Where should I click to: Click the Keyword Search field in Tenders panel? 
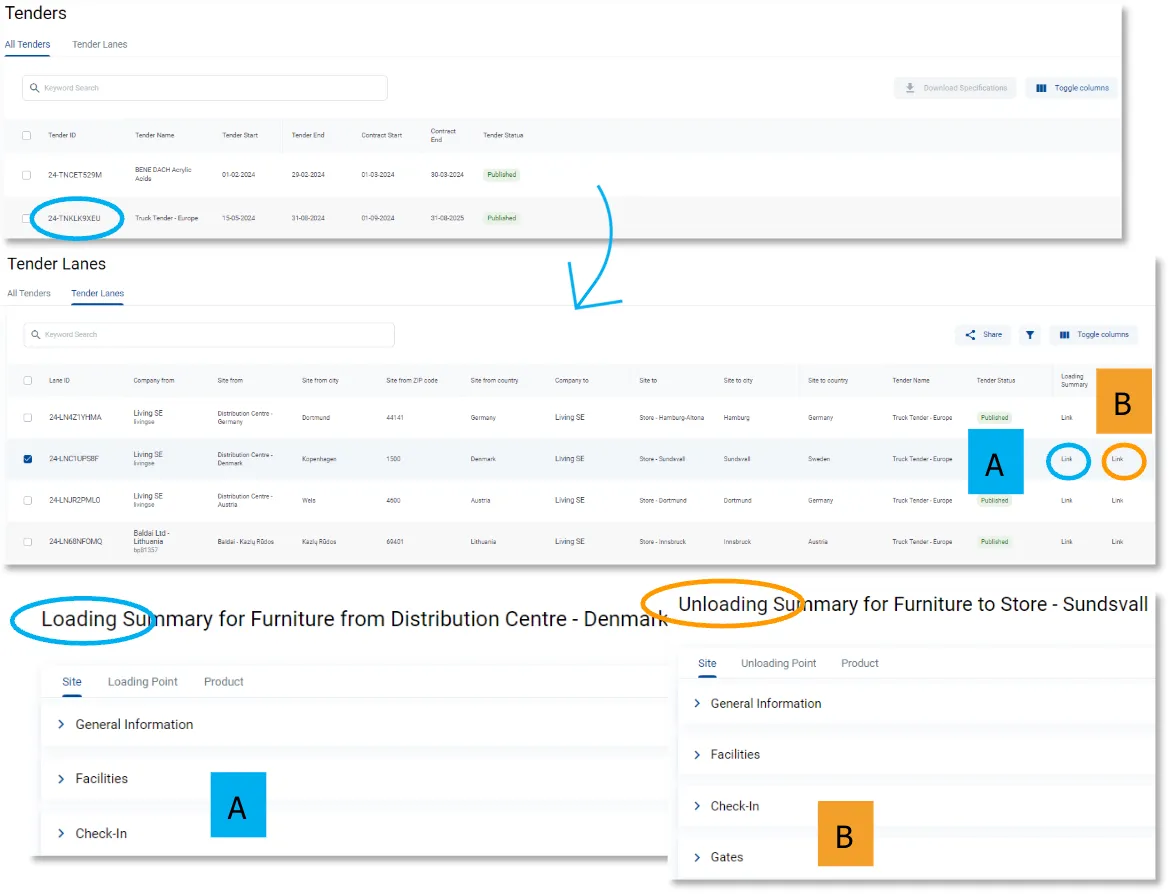[x=205, y=88]
